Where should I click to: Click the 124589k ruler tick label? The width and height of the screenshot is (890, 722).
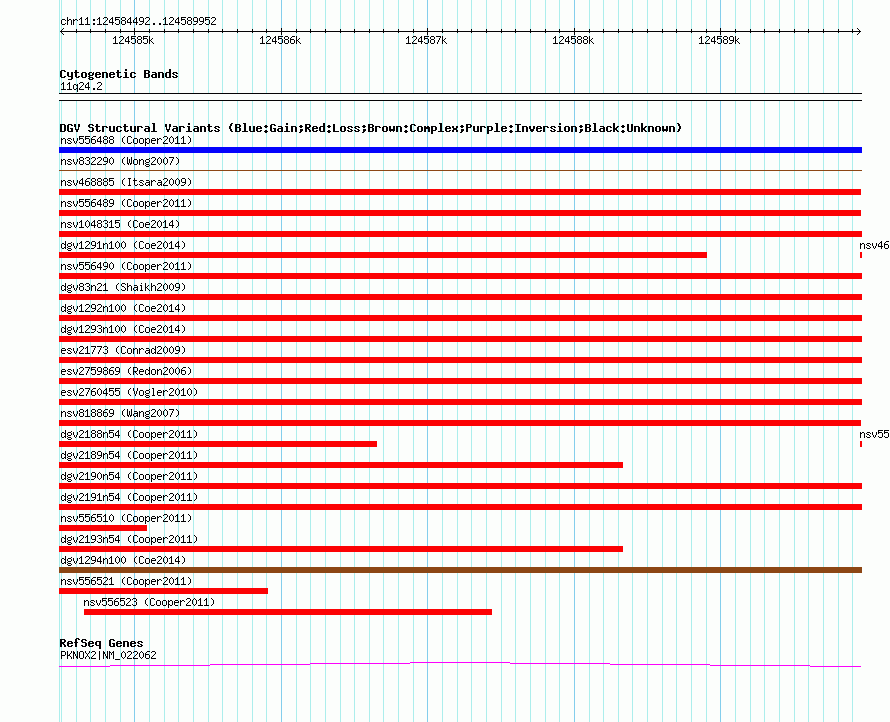point(719,40)
